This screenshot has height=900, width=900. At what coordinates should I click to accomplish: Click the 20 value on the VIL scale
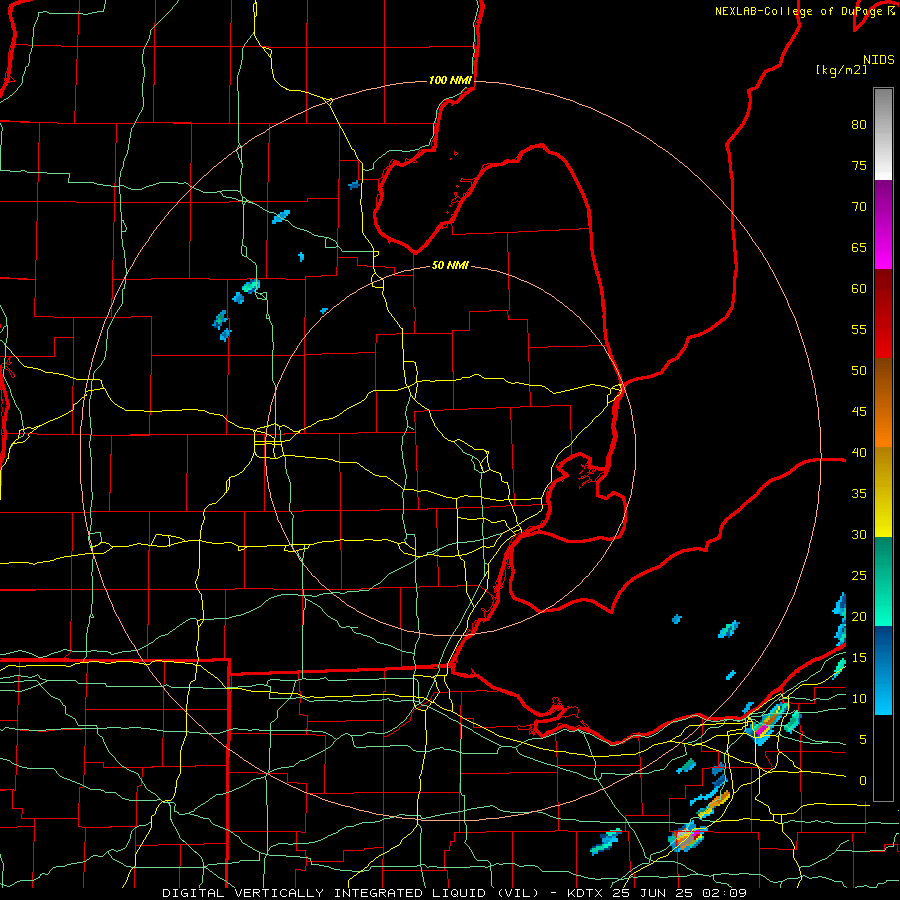859,617
